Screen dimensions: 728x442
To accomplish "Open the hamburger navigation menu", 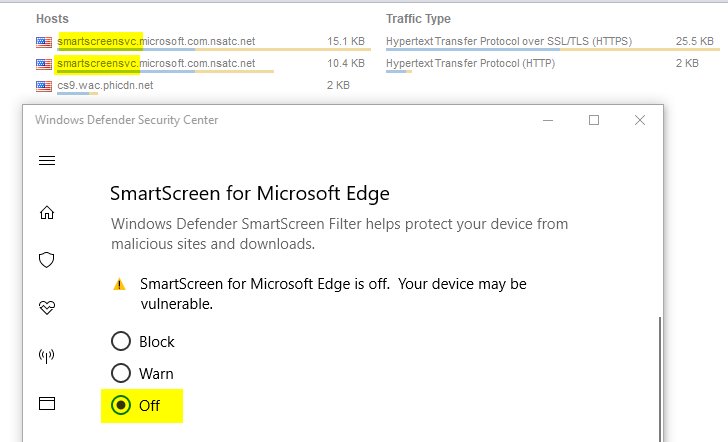I will click(46, 161).
